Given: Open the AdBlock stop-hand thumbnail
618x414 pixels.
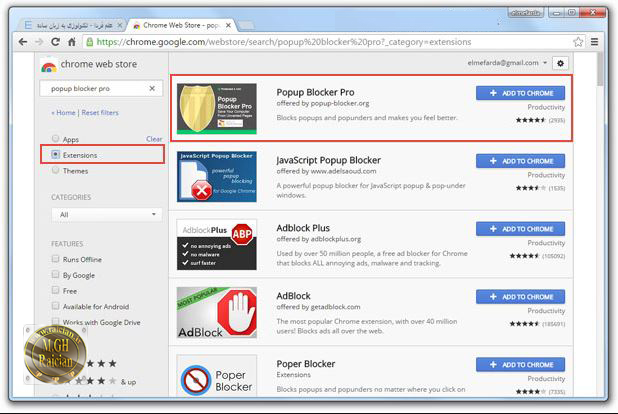Looking at the screenshot, I should point(217,312).
